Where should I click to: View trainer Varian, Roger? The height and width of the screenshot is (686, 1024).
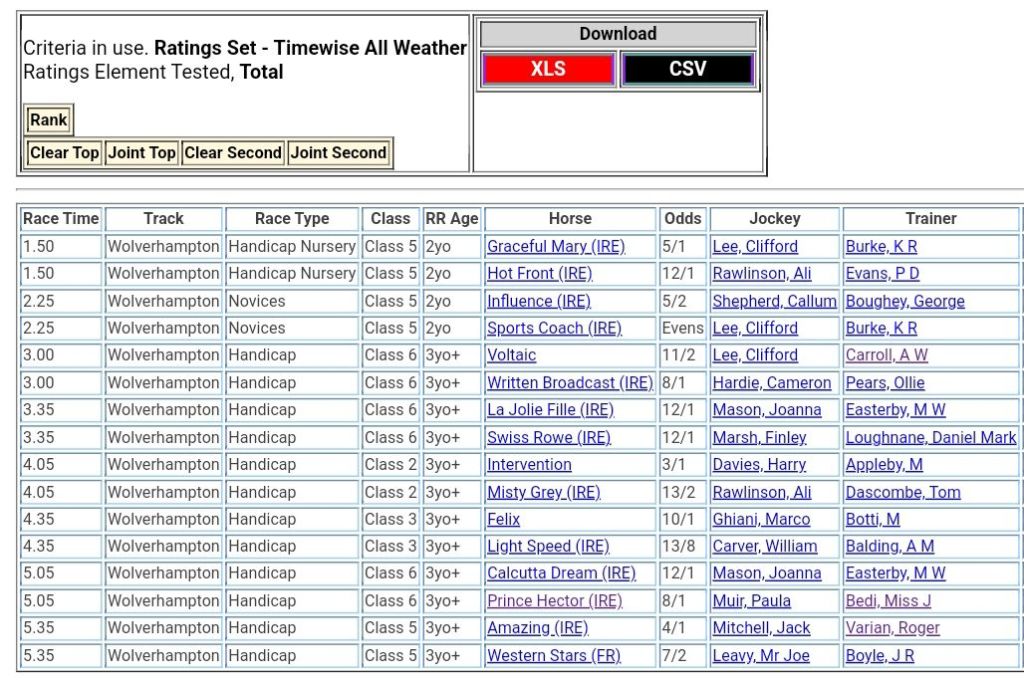click(892, 628)
